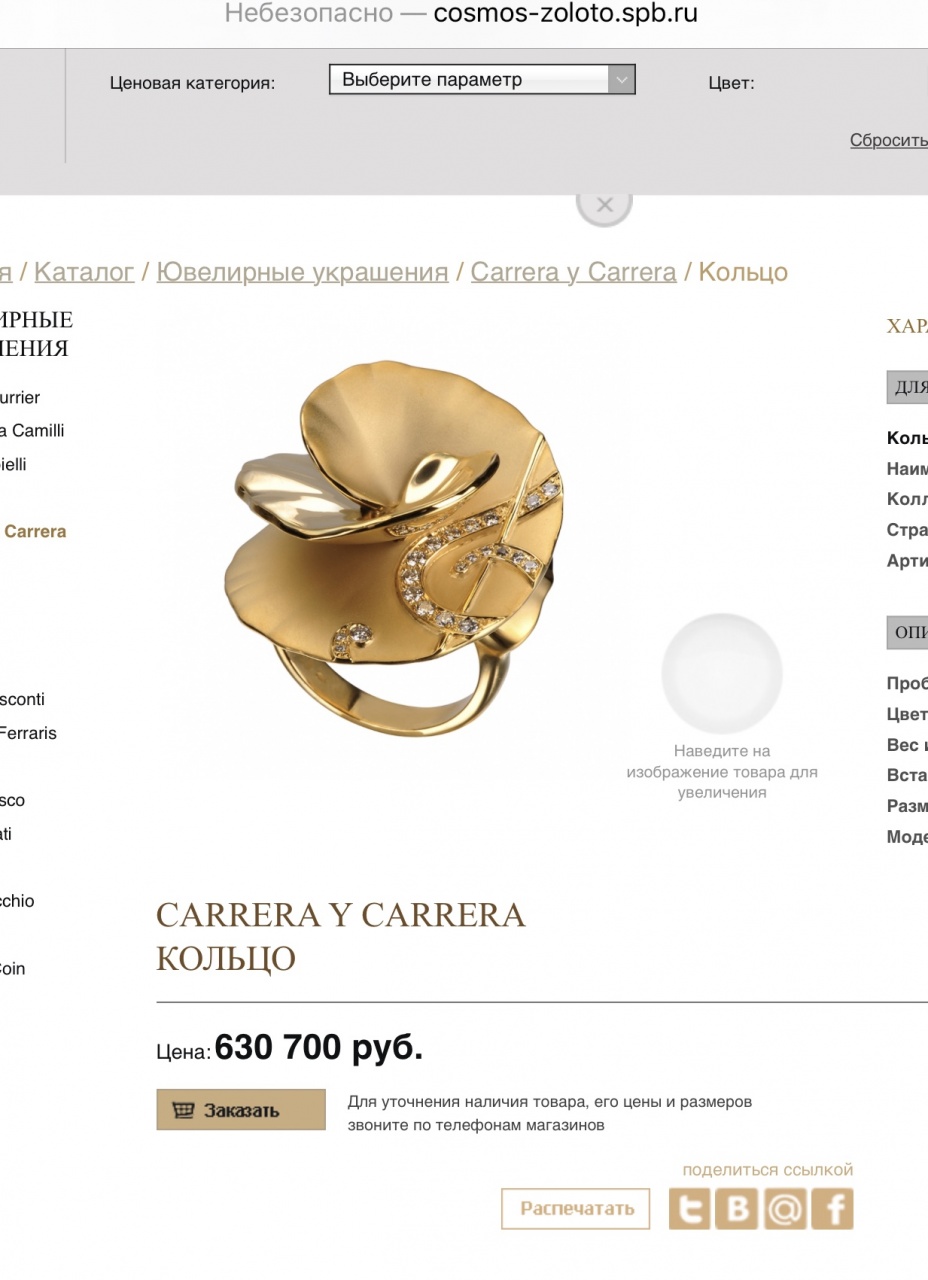
Task: Click the Кольцо breadcrumb item
Action: (743, 272)
